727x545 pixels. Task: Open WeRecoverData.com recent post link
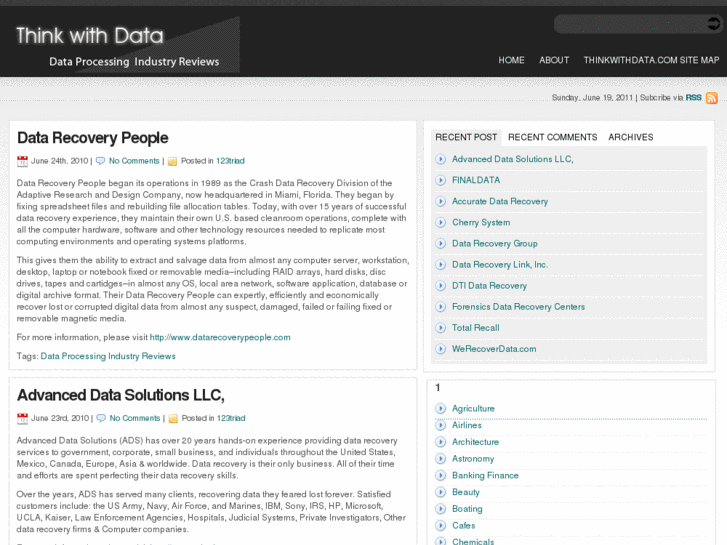pos(494,349)
